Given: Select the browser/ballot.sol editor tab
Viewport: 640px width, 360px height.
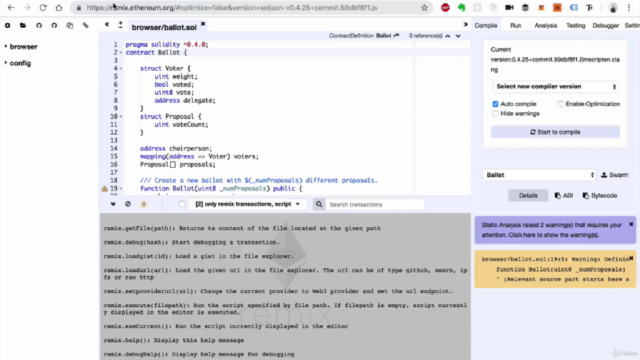Looking at the screenshot, I should [x=164, y=27].
